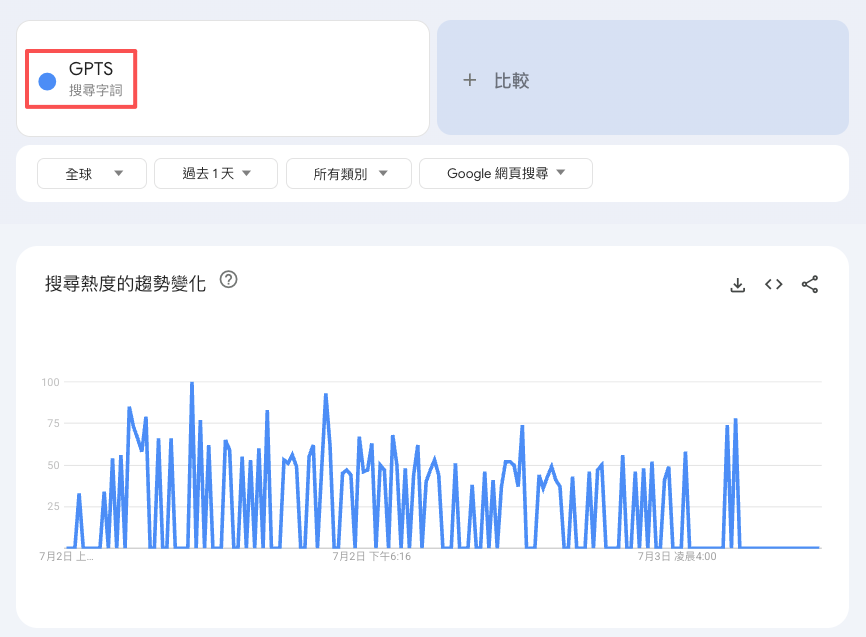The height and width of the screenshot is (637, 866).
Task: Click the 50 value on y-axis
Action: pos(53,465)
